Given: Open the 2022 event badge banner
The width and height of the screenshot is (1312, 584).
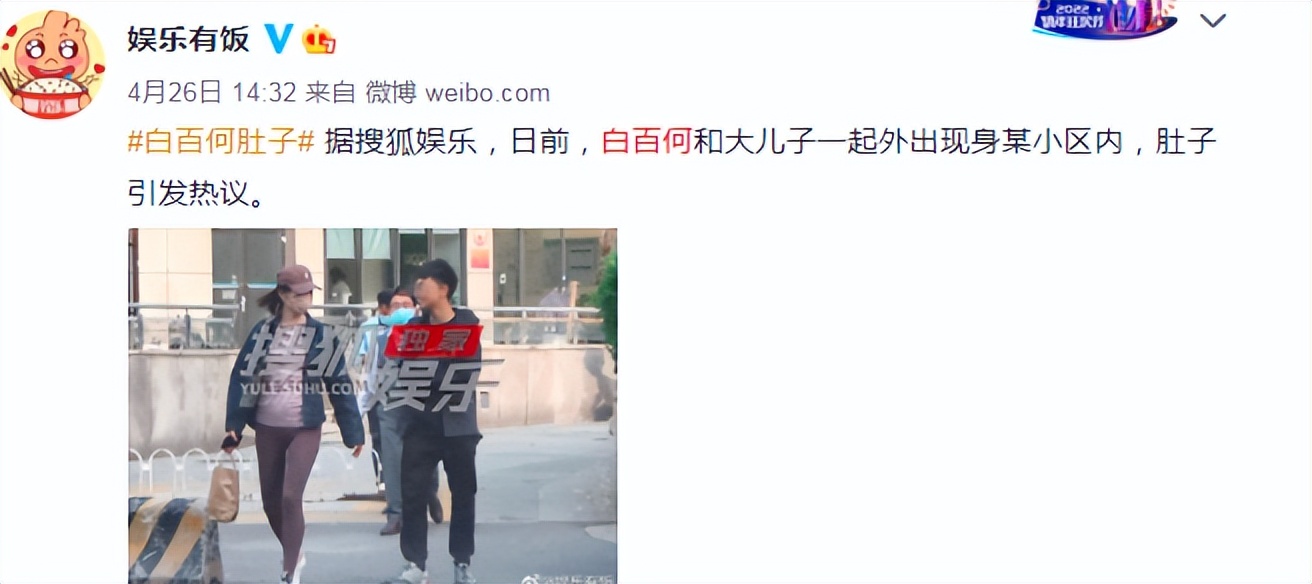Looking at the screenshot, I should (x=1104, y=19).
